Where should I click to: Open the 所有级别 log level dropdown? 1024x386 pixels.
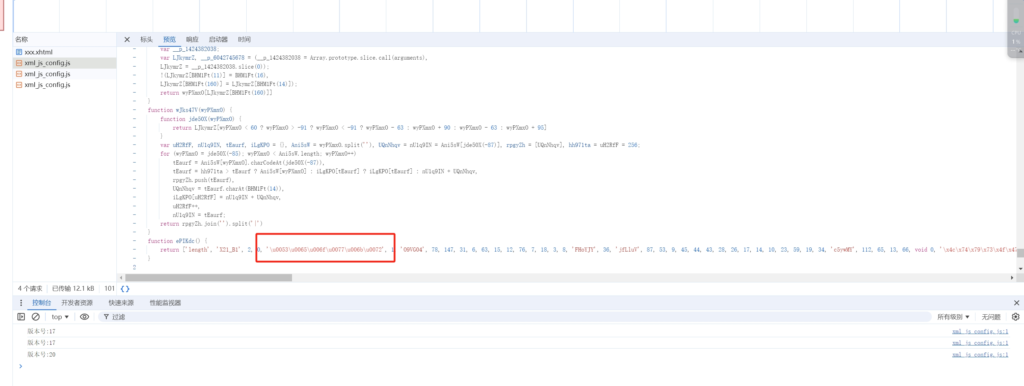[x=953, y=317]
